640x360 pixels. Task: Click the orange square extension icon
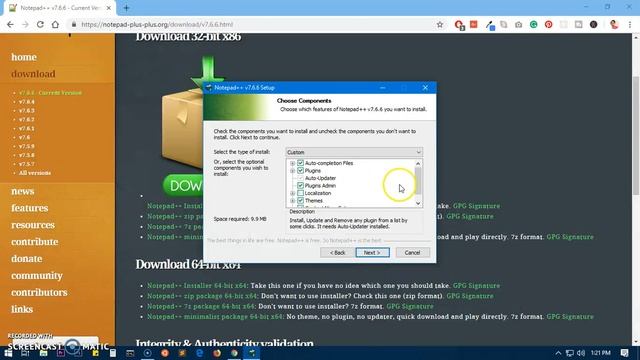[x=473, y=24]
